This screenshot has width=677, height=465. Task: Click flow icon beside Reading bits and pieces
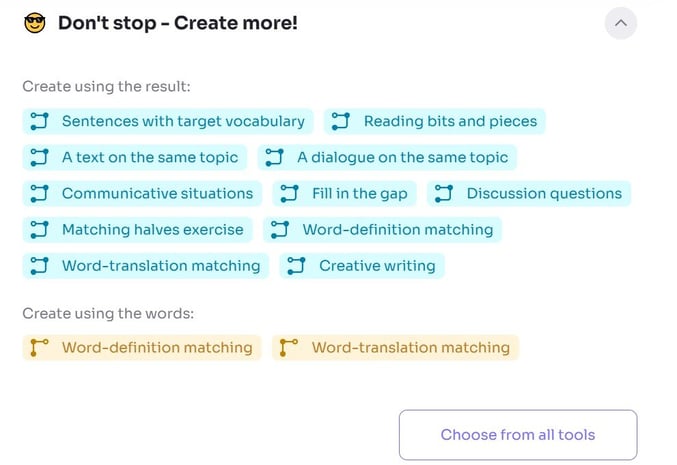click(341, 121)
